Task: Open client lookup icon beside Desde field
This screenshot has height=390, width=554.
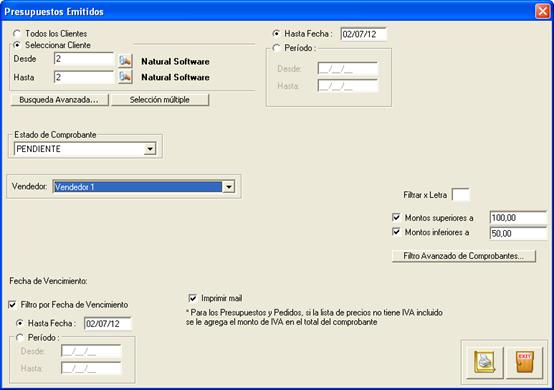Action: click(125, 61)
